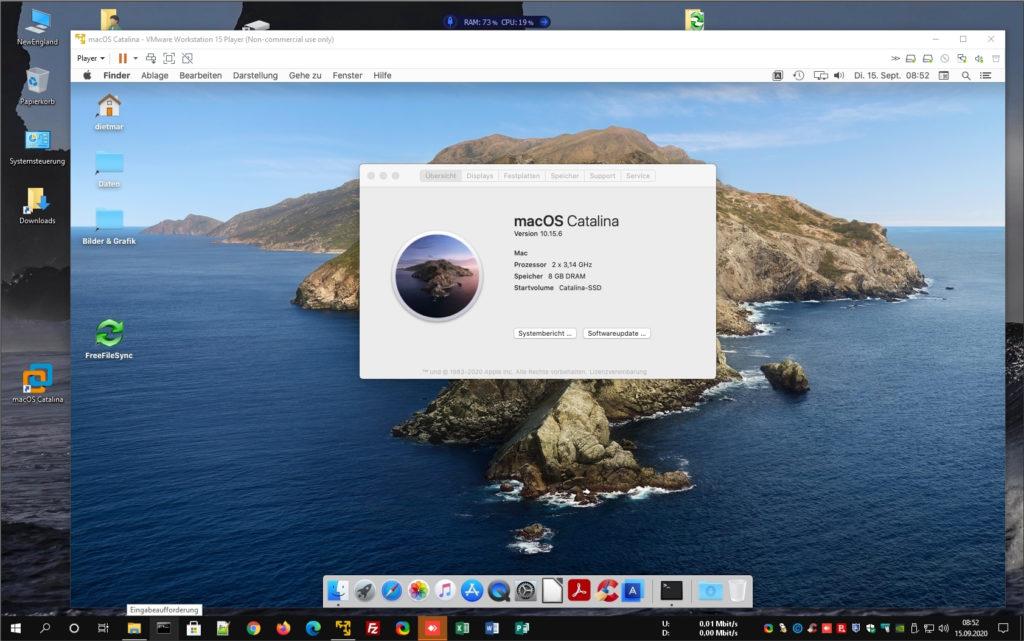Click the menu bar date and time
This screenshot has width=1024, height=641.
(x=891, y=76)
